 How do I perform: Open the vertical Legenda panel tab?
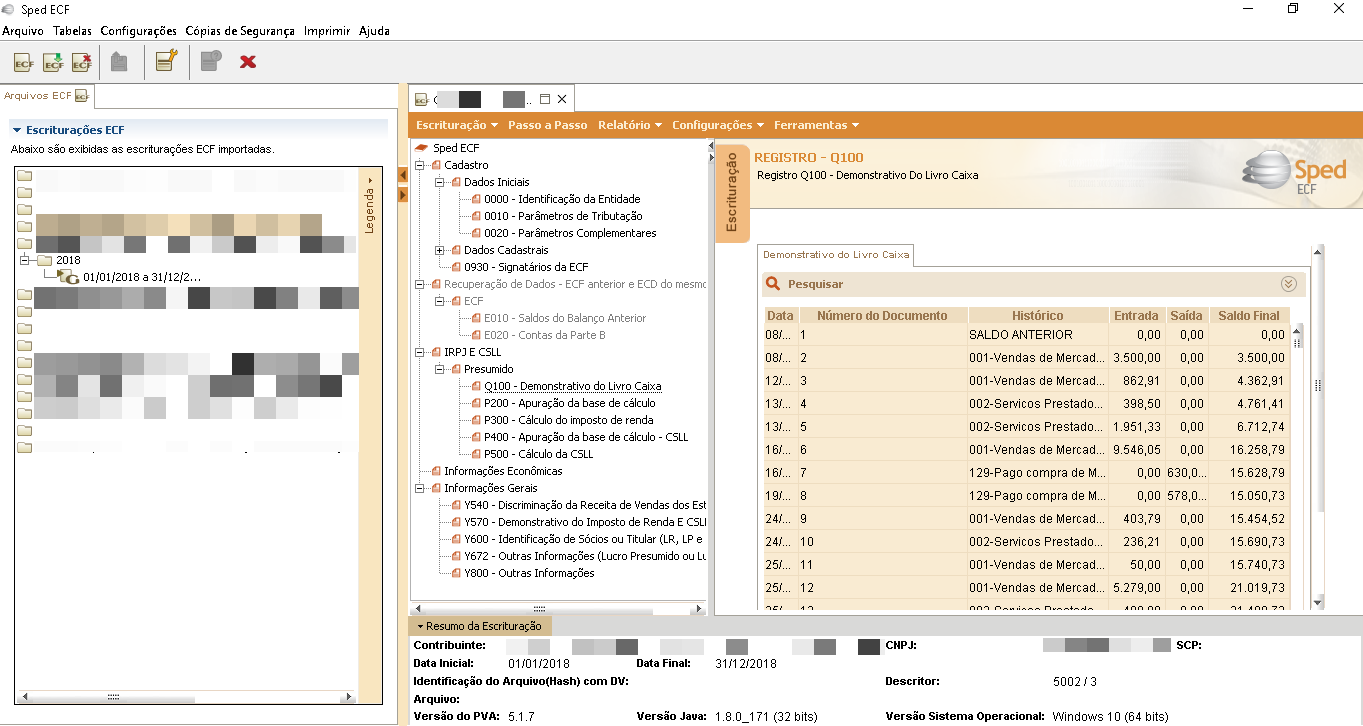point(369,208)
